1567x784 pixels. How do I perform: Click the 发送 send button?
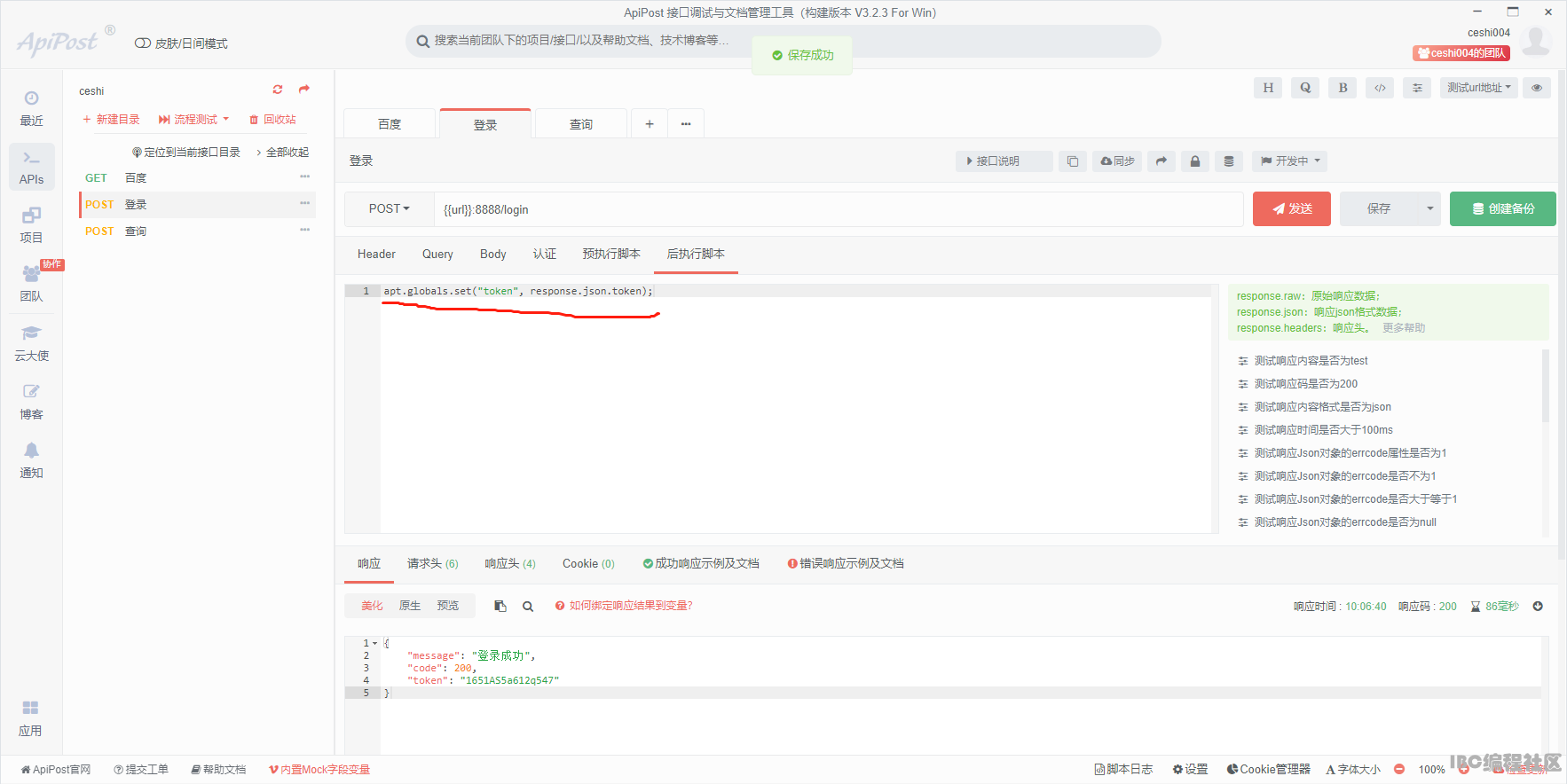pyautogui.click(x=1292, y=209)
